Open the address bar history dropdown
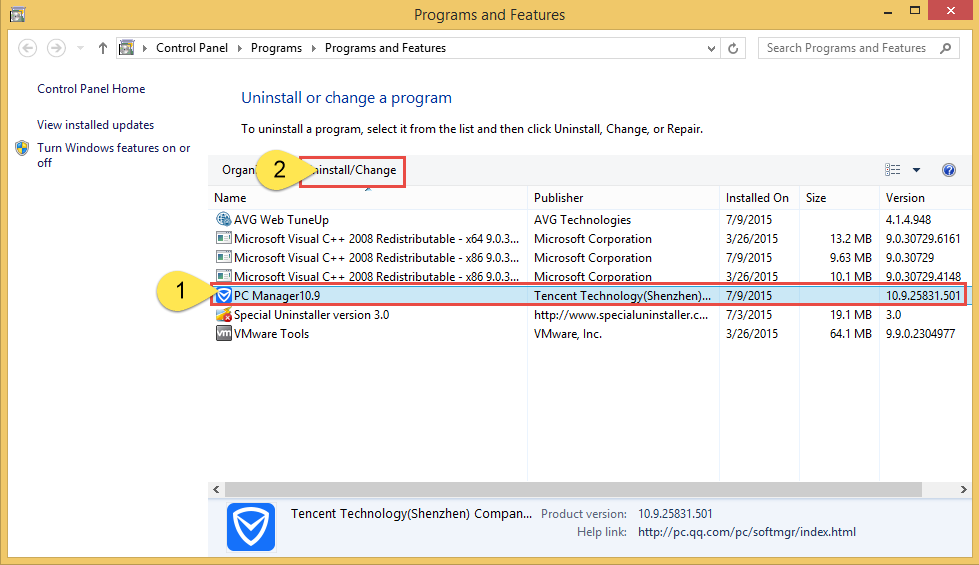Viewport: 979px width, 565px height. tap(711, 48)
